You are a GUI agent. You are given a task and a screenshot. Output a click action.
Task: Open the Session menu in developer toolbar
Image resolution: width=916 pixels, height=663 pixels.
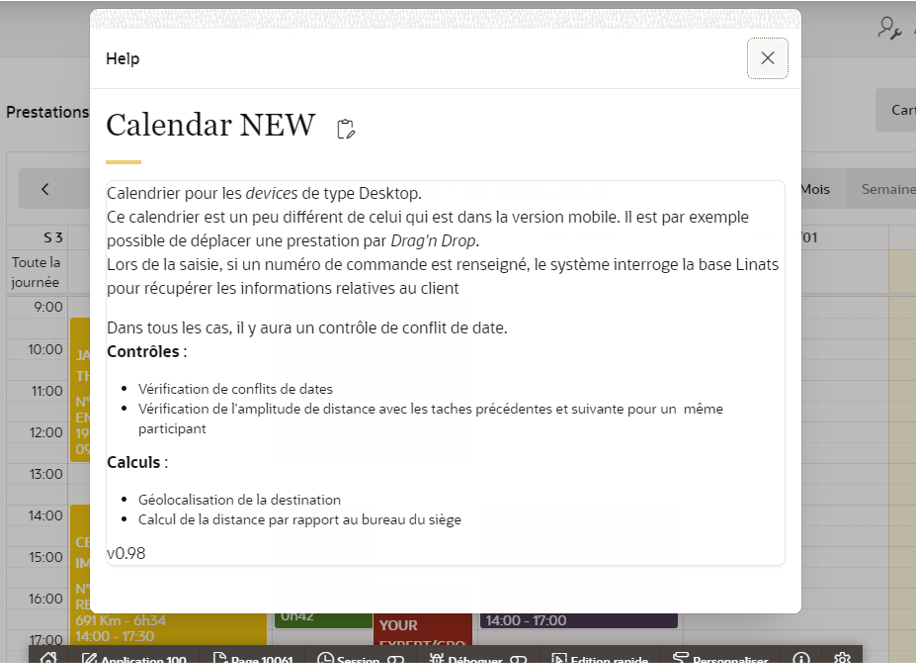click(x=360, y=658)
